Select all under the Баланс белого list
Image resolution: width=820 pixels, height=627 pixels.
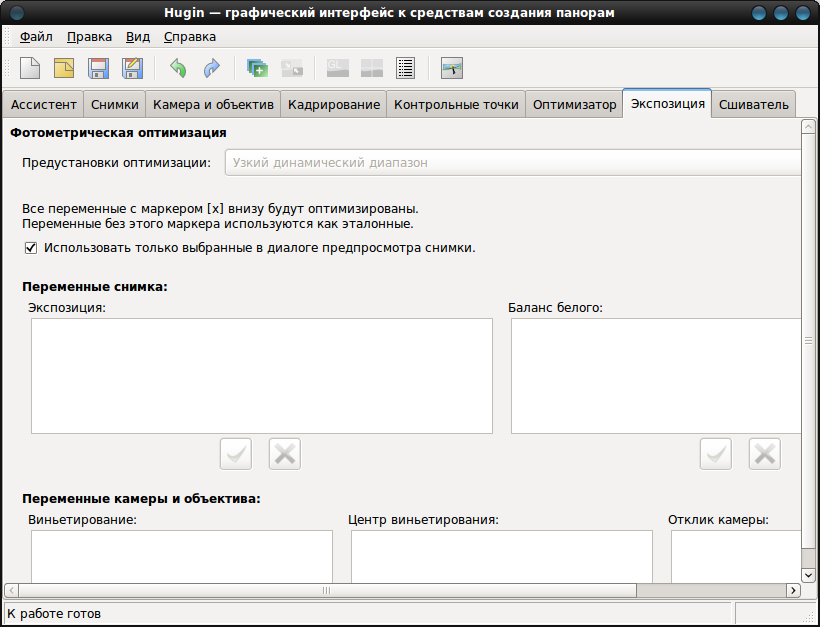click(716, 454)
